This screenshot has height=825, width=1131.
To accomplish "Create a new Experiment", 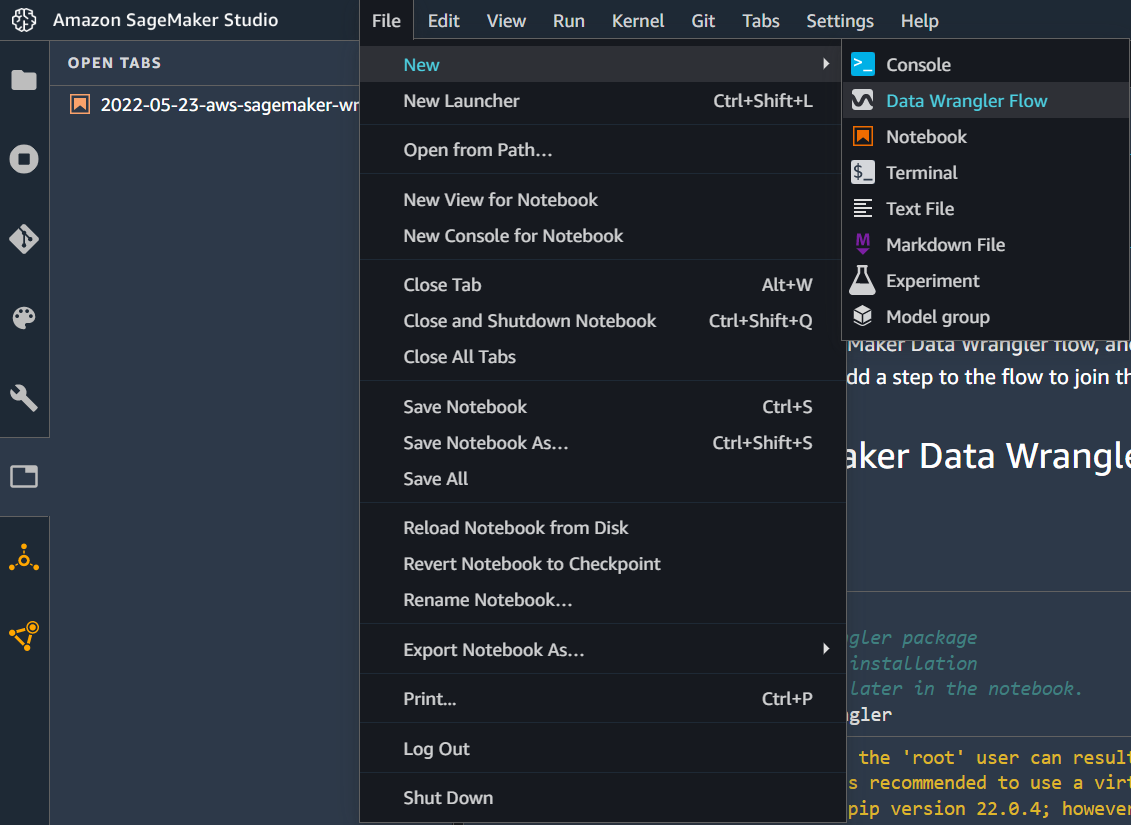I will point(986,281).
